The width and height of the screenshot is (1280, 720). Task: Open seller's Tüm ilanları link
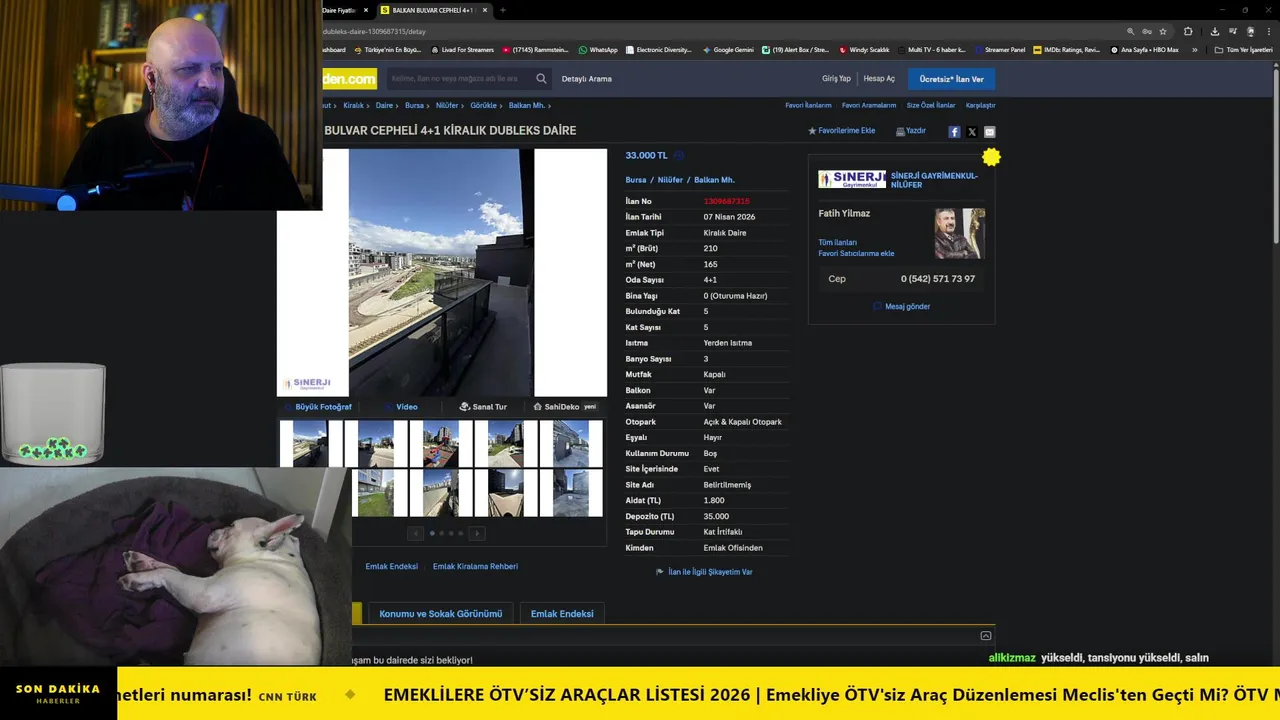click(x=837, y=242)
